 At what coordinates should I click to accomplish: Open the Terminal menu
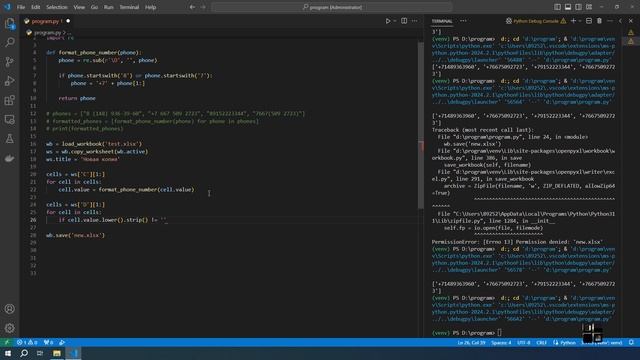click(129, 7)
